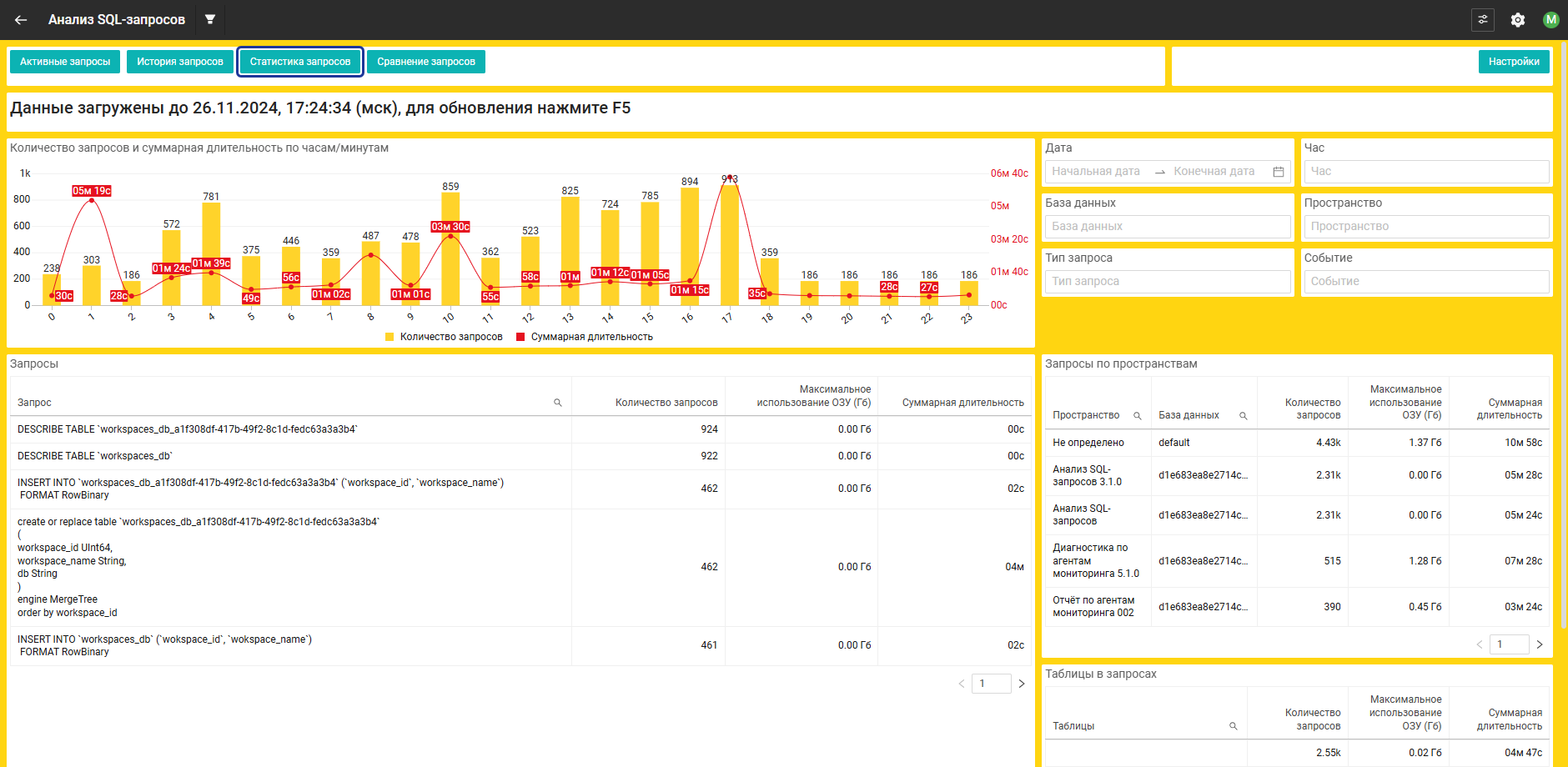The height and width of the screenshot is (767, 1568).
Task: Click search icon in Пространство column header
Action: point(1137,415)
